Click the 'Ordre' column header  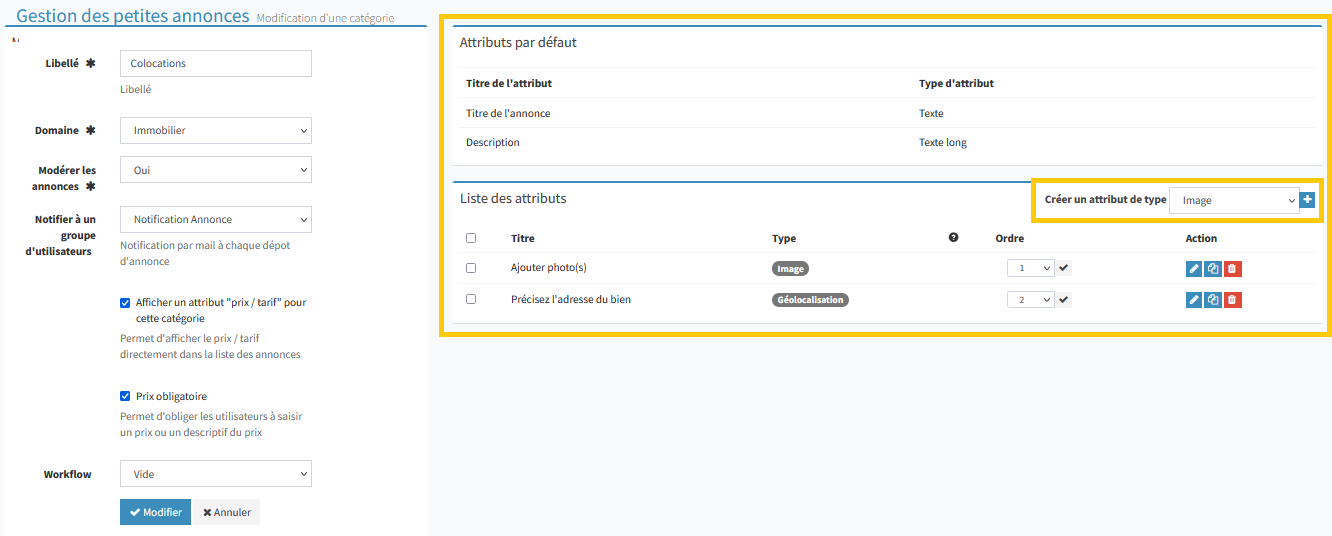[1010, 238]
